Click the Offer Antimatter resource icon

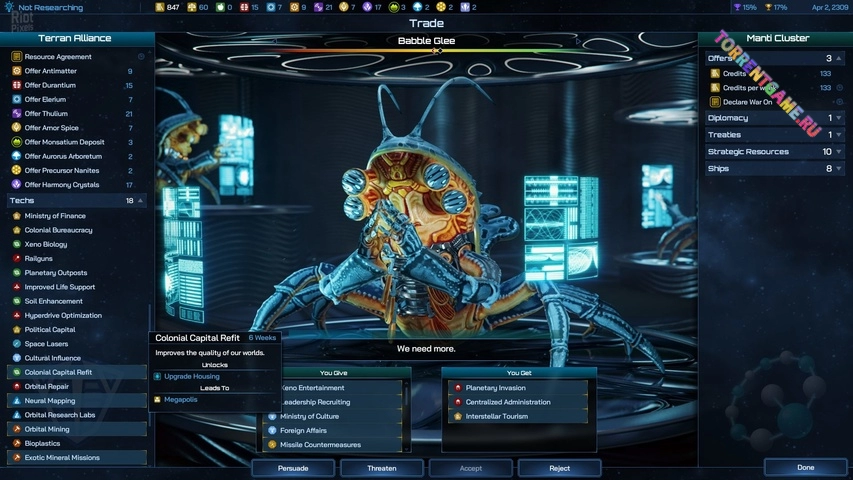tap(17, 71)
